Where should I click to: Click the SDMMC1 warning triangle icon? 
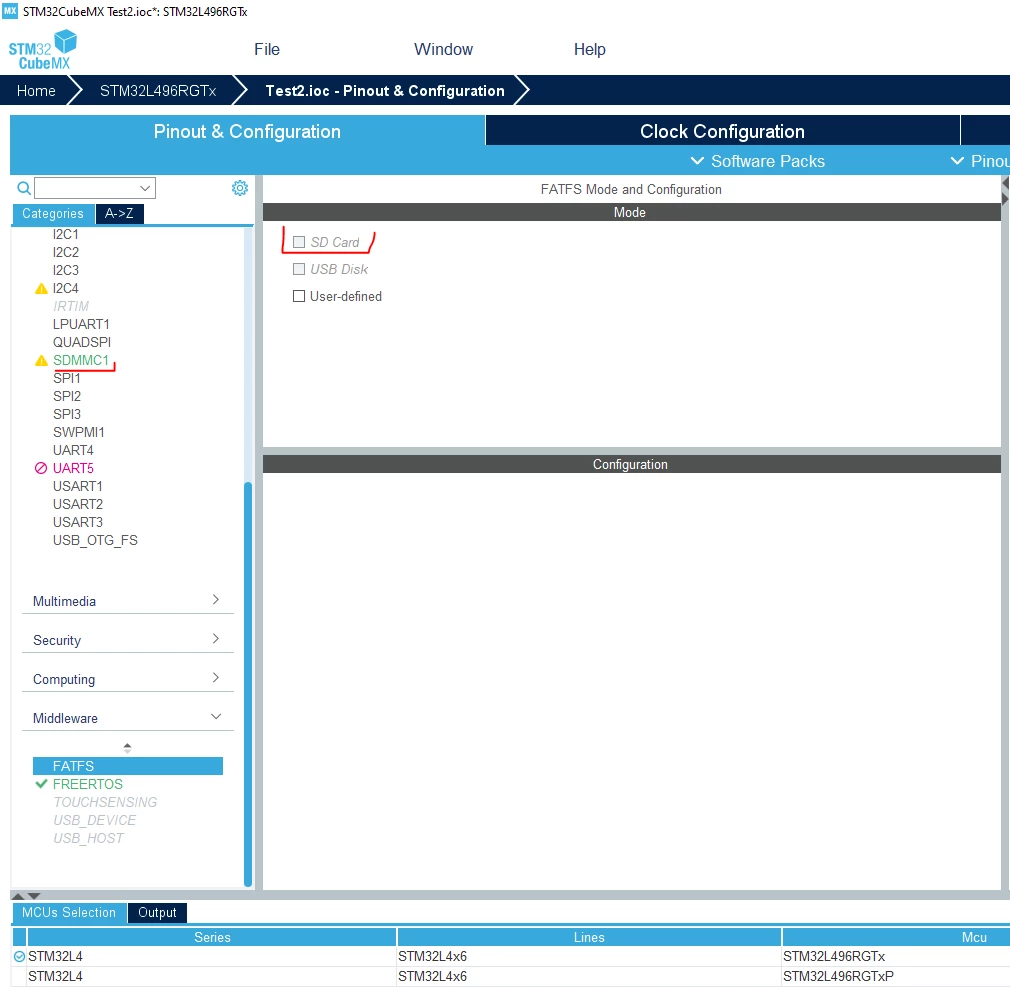pos(41,361)
